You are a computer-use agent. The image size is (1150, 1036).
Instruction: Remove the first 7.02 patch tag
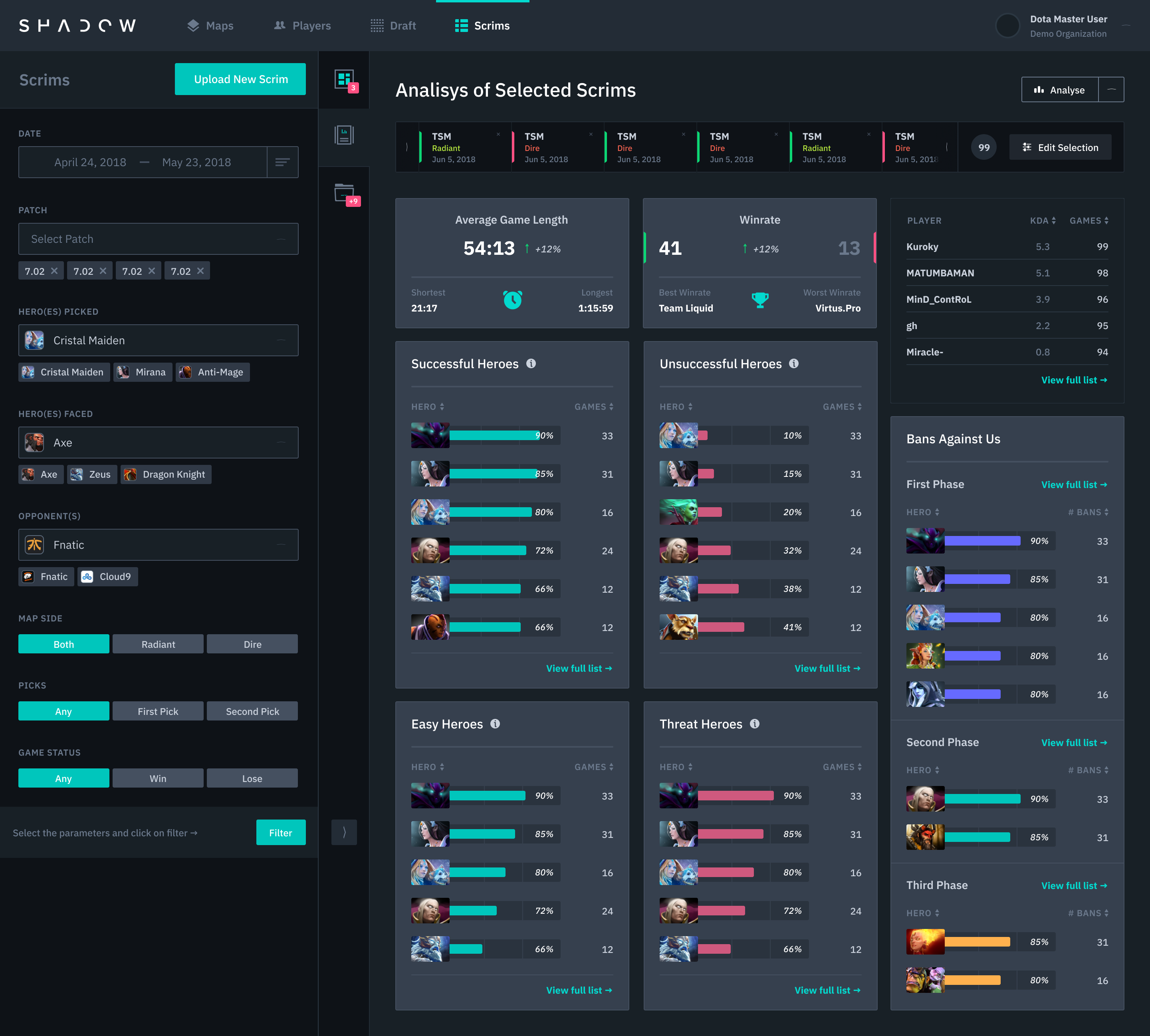pyautogui.click(x=54, y=271)
